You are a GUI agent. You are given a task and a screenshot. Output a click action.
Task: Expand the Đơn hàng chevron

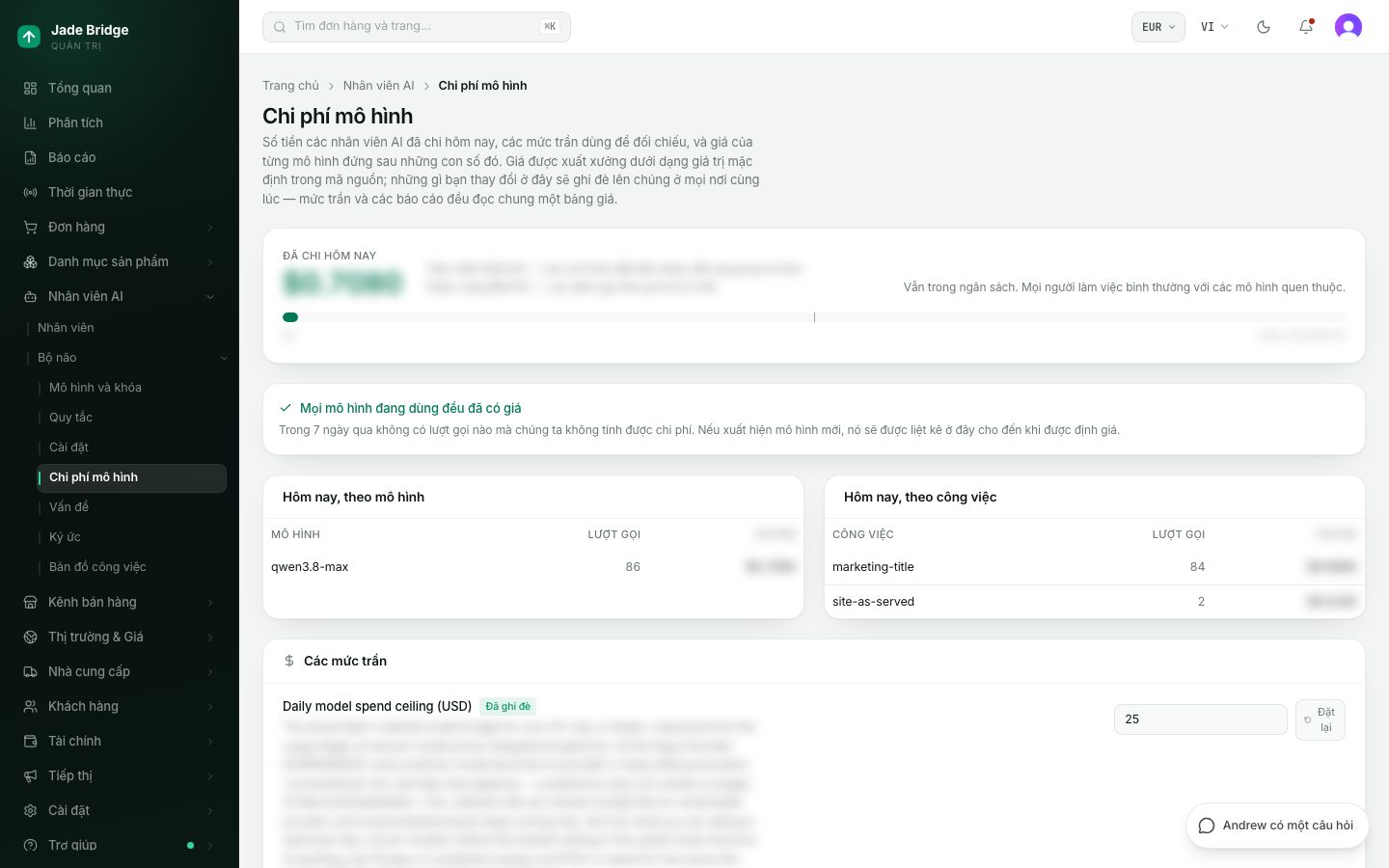pos(210,228)
